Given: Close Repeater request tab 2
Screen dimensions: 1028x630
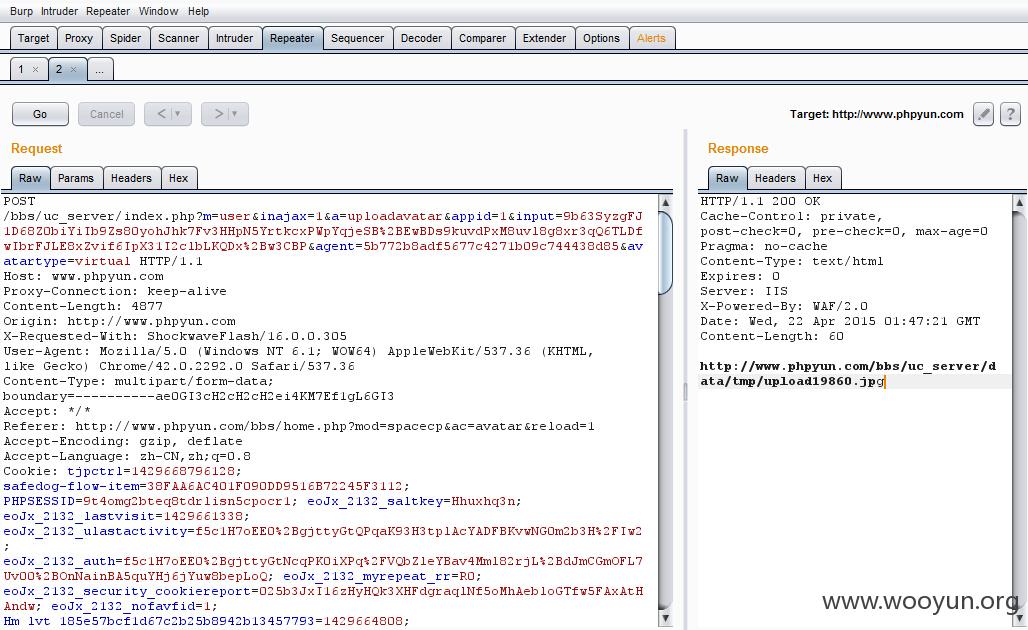Looking at the screenshot, I should (73, 69).
